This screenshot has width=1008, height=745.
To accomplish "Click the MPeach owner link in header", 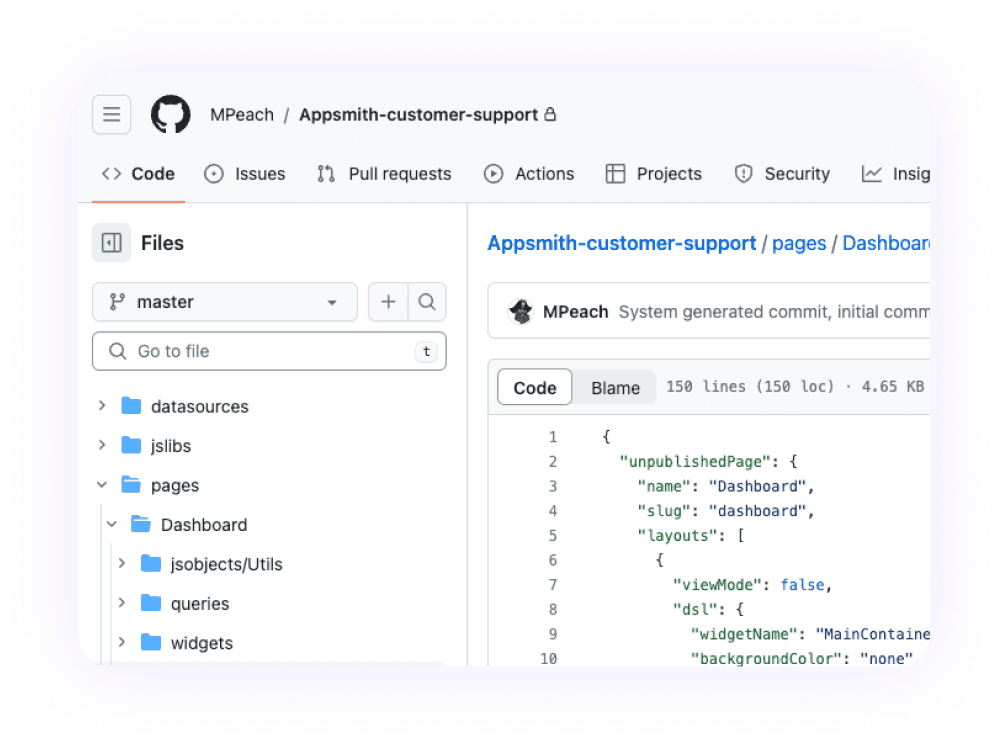I will pos(241,115).
